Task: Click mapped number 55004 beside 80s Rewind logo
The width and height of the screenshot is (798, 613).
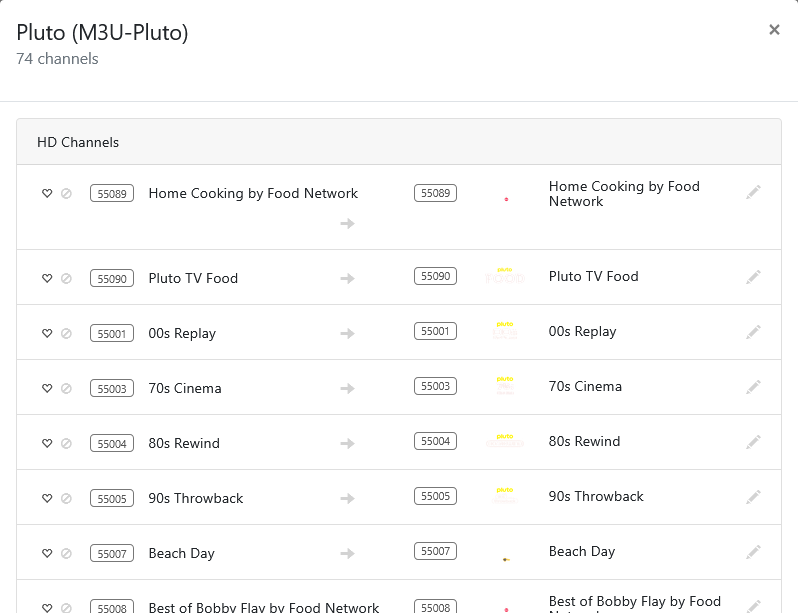Action: [x=436, y=441]
